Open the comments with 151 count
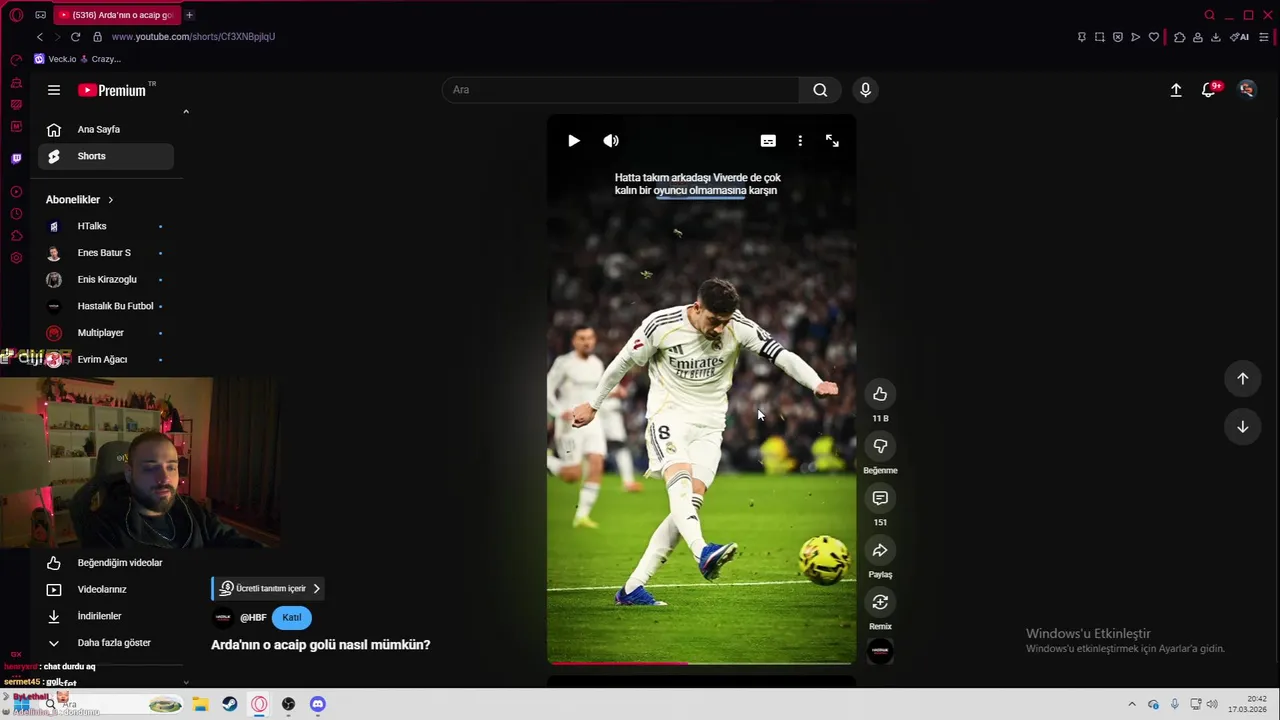This screenshot has width=1280, height=720. tap(880, 498)
